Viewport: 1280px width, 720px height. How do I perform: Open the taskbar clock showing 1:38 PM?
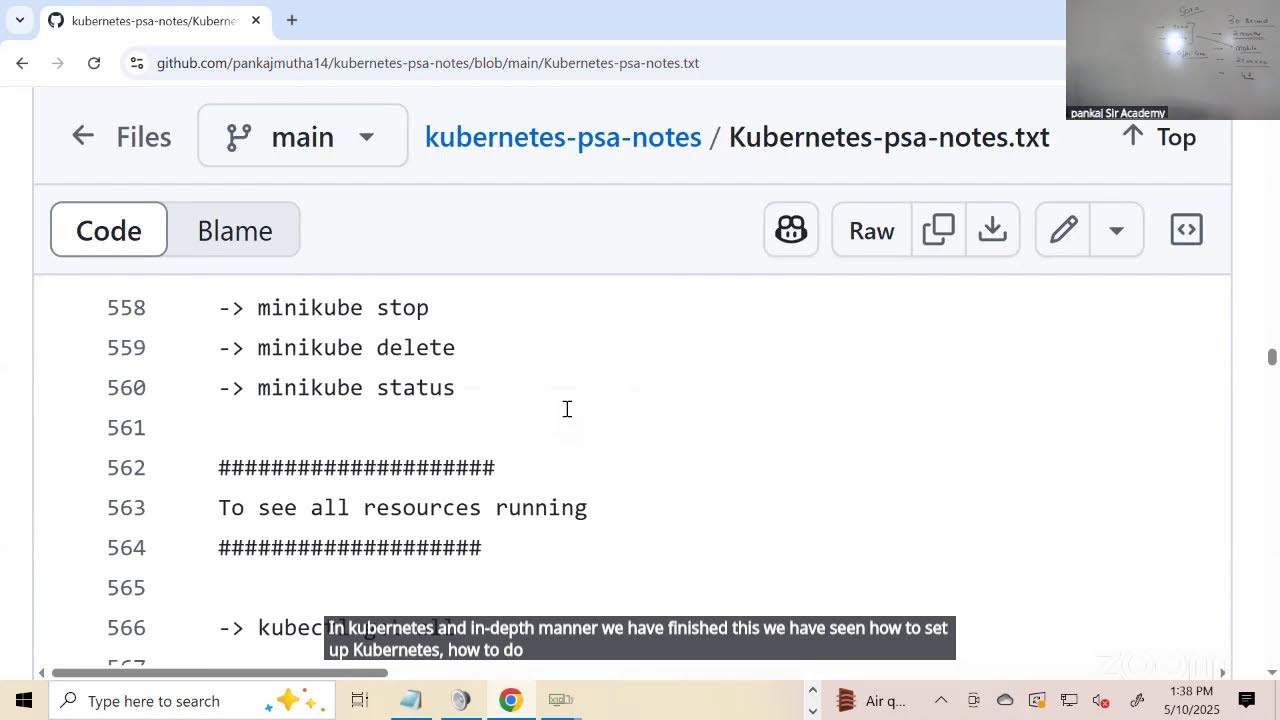pos(1191,700)
